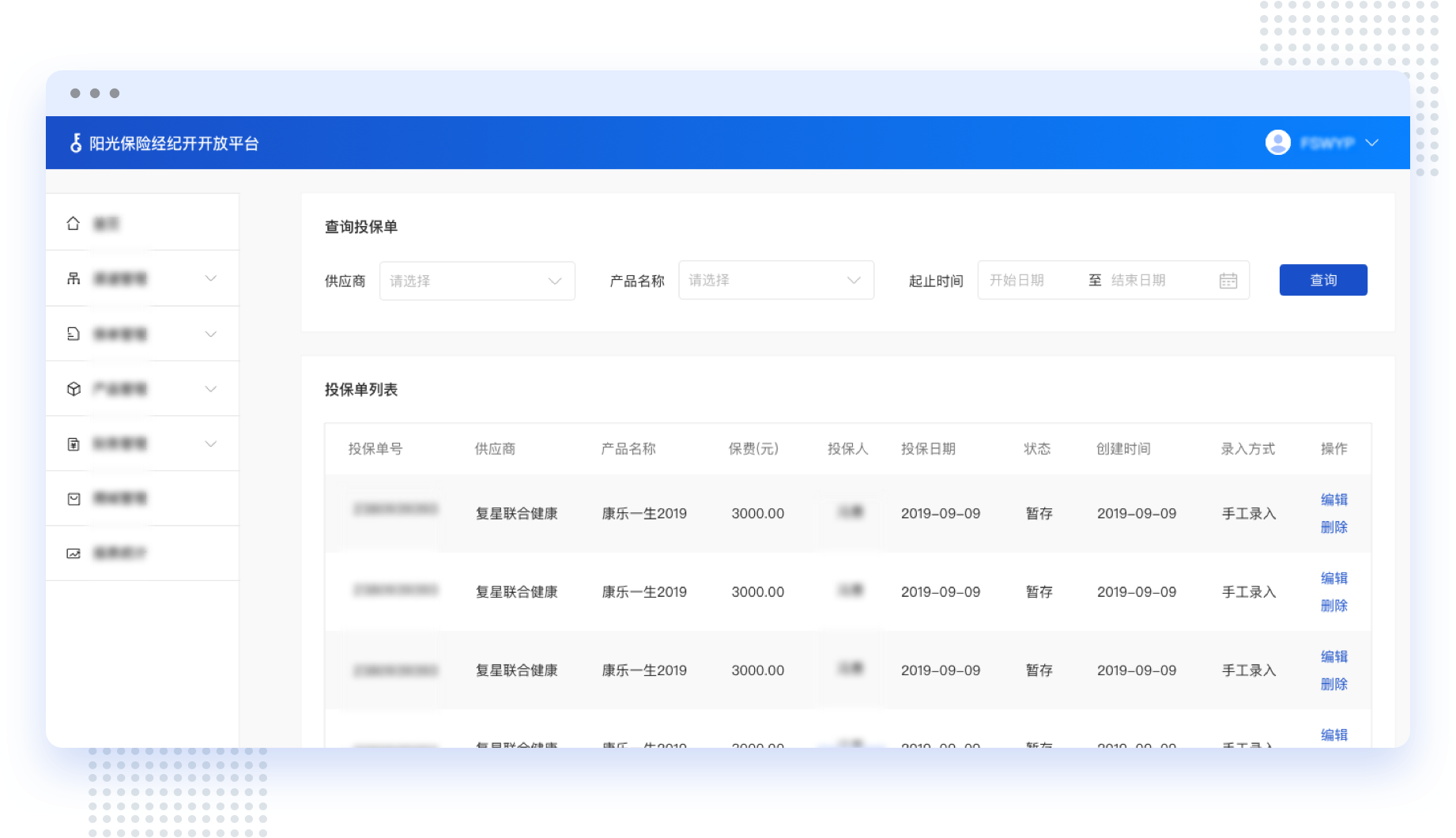This screenshot has height=838, width=1456.
Task: Select the cube product management icon
Action: (74, 389)
